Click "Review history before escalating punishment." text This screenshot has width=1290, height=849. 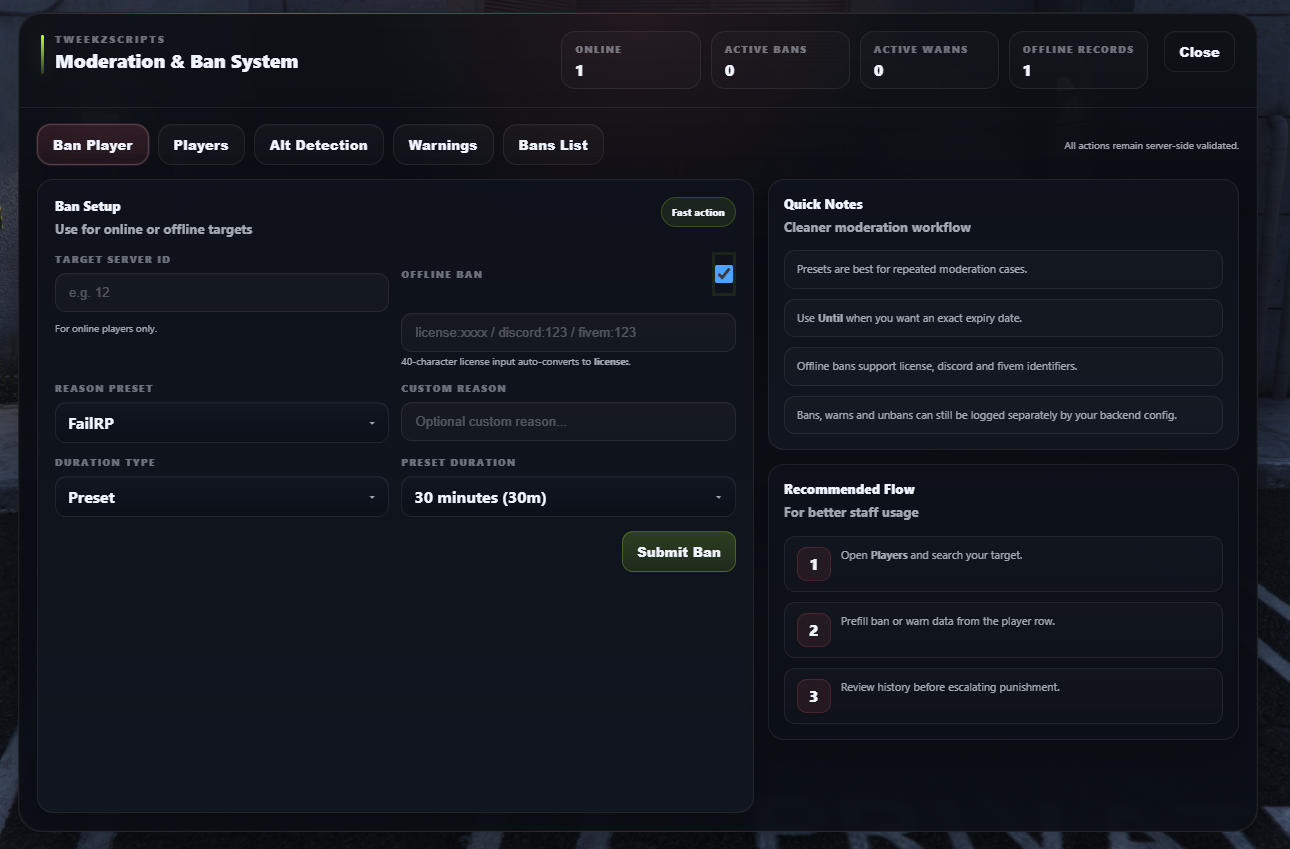tap(950, 687)
